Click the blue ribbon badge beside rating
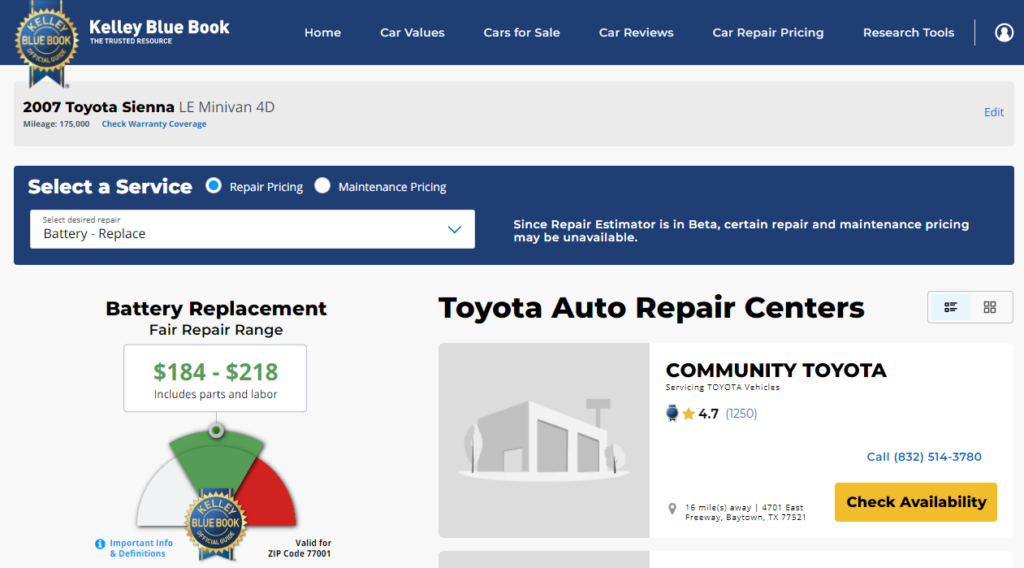1024x568 pixels. pyautogui.click(x=672, y=413)
